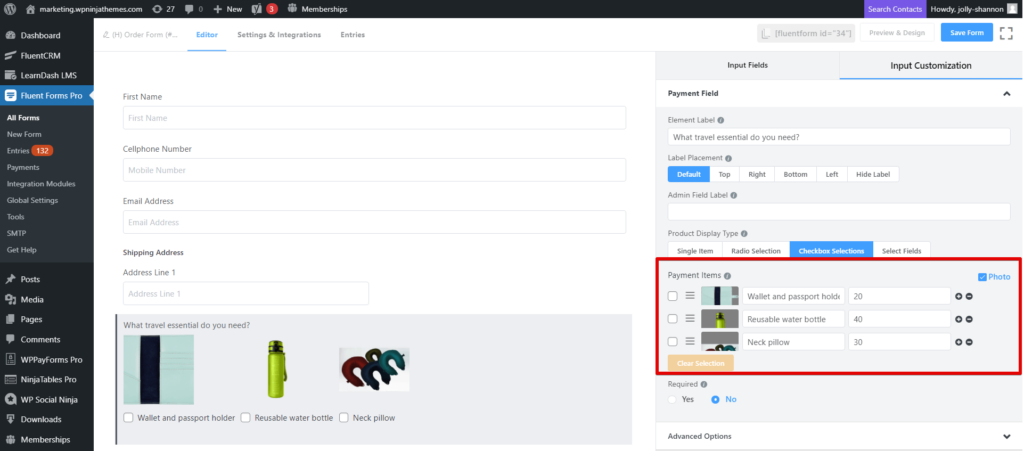Open the Media sidebar item

coord(31,300)
